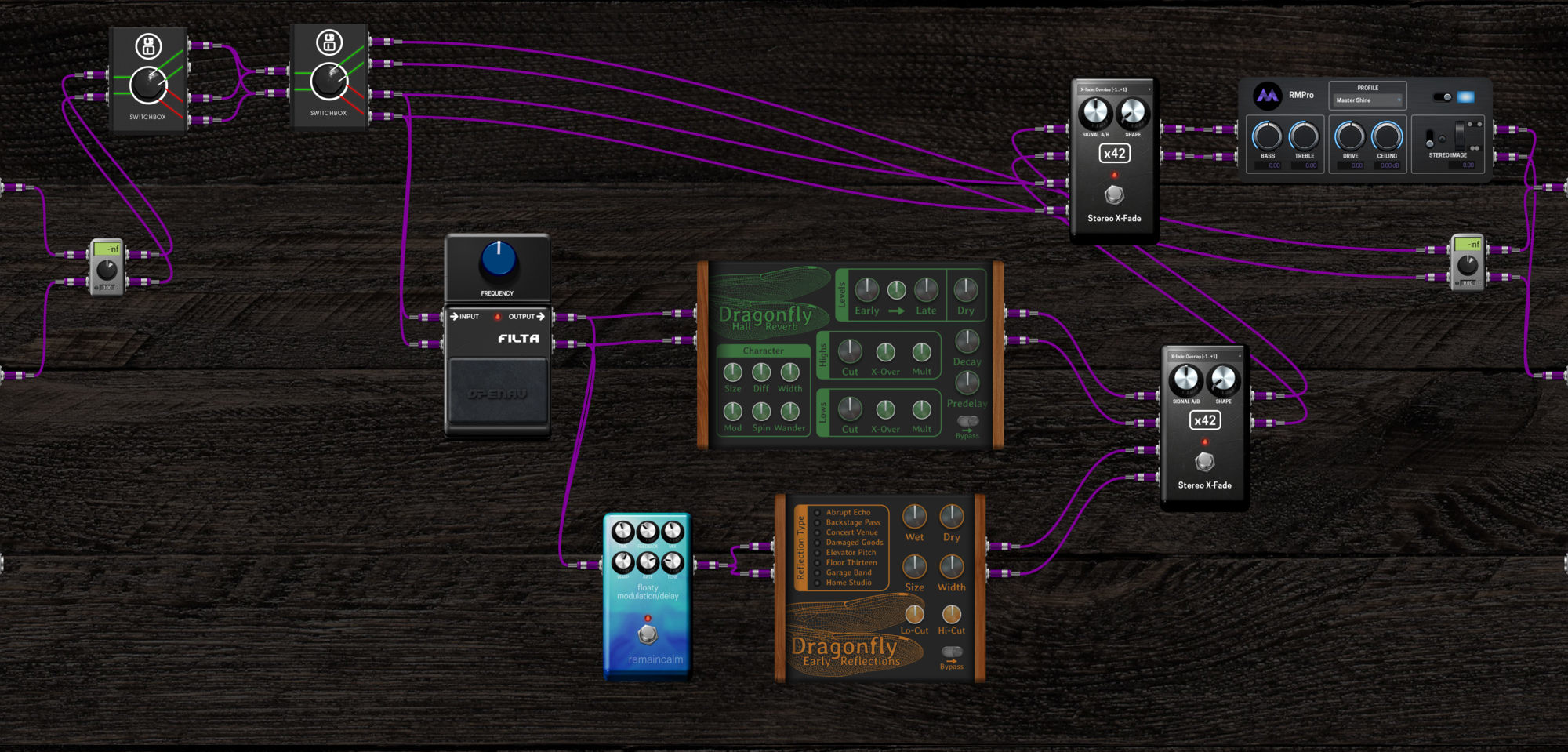Click the Early Reflections Hi-Cut knob
Viewport: 1568px width, 752px height.
[x=952, y=613]
